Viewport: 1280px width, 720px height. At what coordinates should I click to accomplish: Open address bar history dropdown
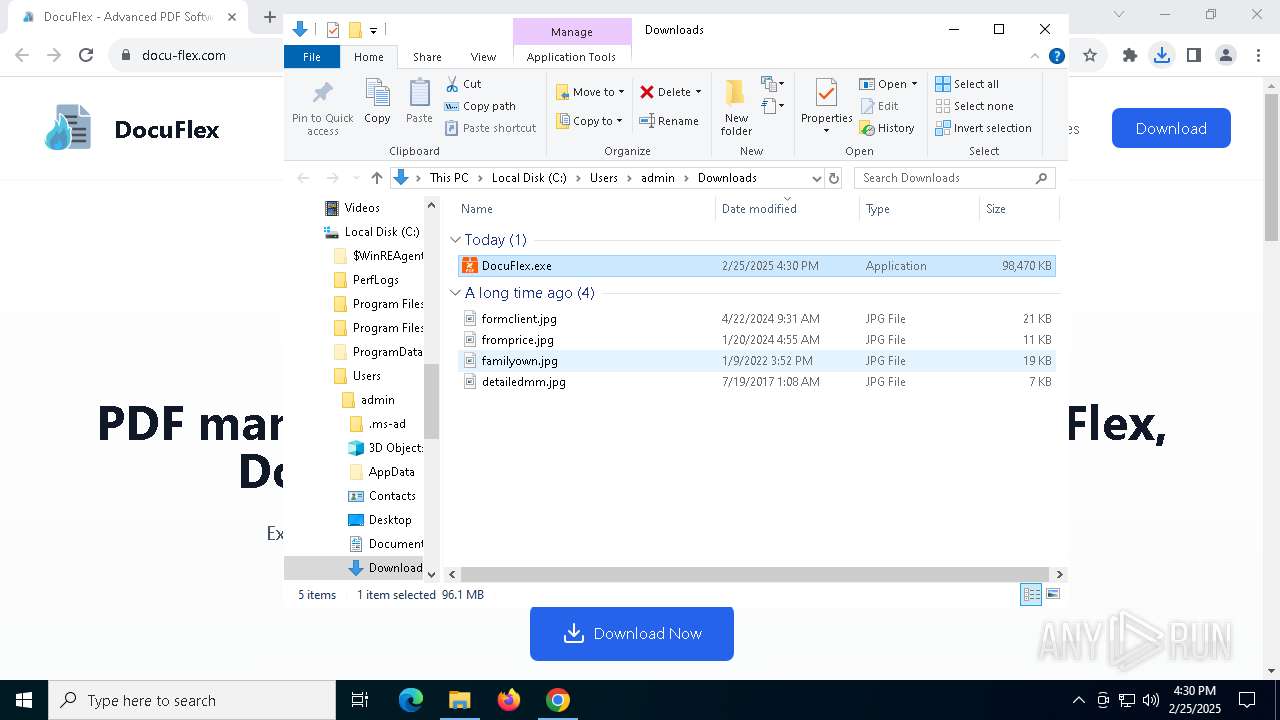pos(816,178)
